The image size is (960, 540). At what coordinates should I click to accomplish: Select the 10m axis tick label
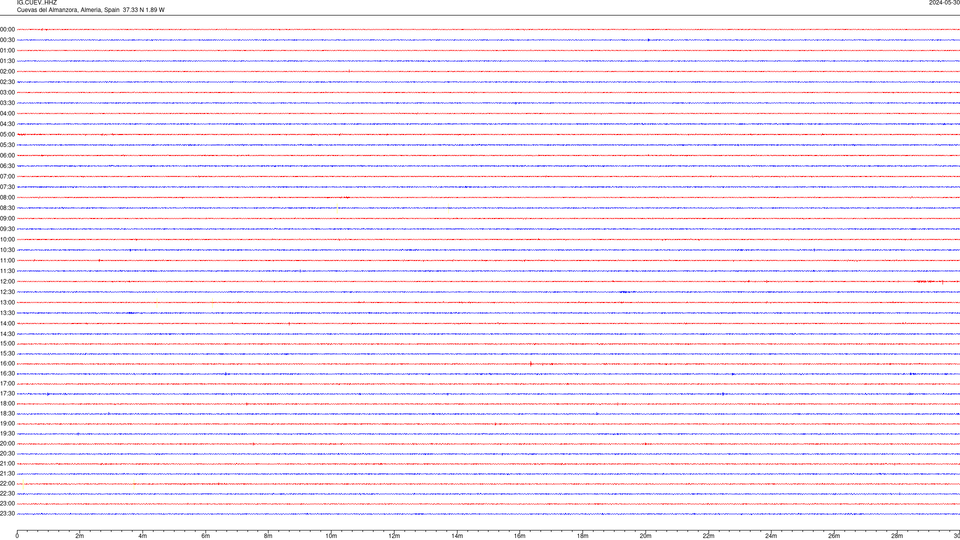click(331, 536)
